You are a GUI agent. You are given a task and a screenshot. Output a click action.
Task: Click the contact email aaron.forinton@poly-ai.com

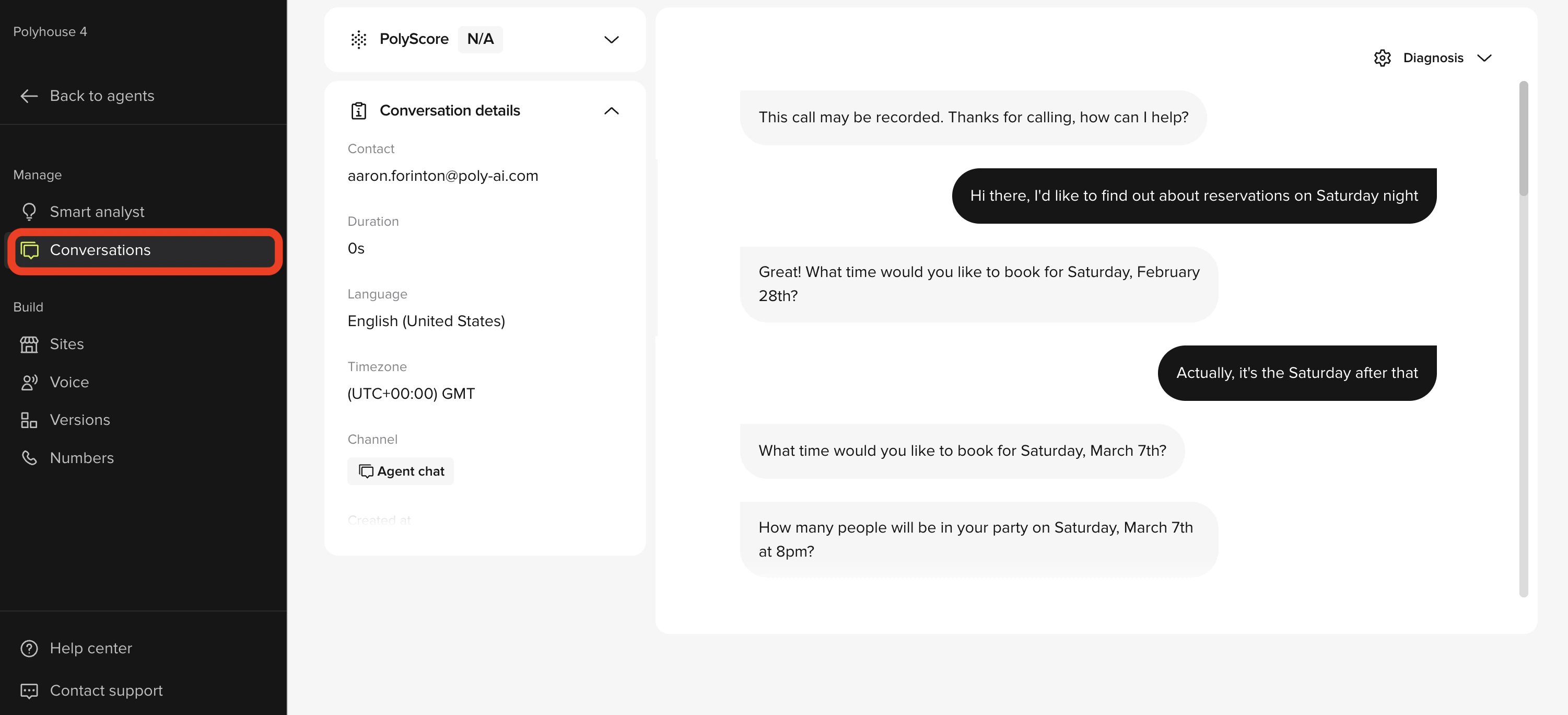pos(442,176)
